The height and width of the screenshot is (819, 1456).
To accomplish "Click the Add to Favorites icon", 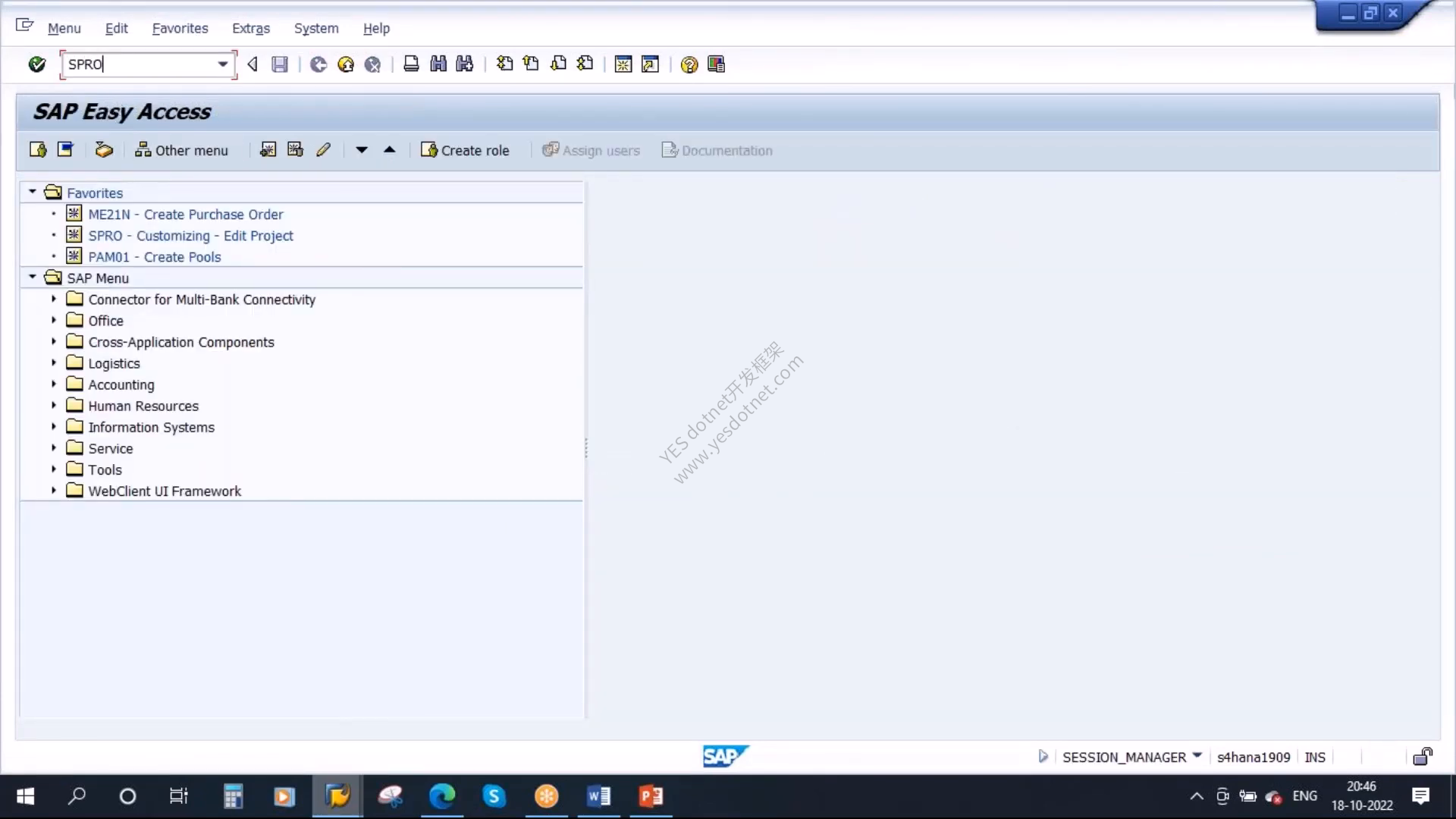I will pyautogui.click(x=268, y=150).
